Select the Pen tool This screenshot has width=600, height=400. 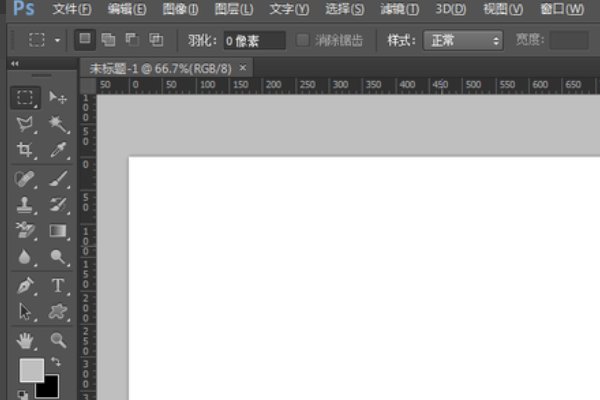(x=25, y=286)
